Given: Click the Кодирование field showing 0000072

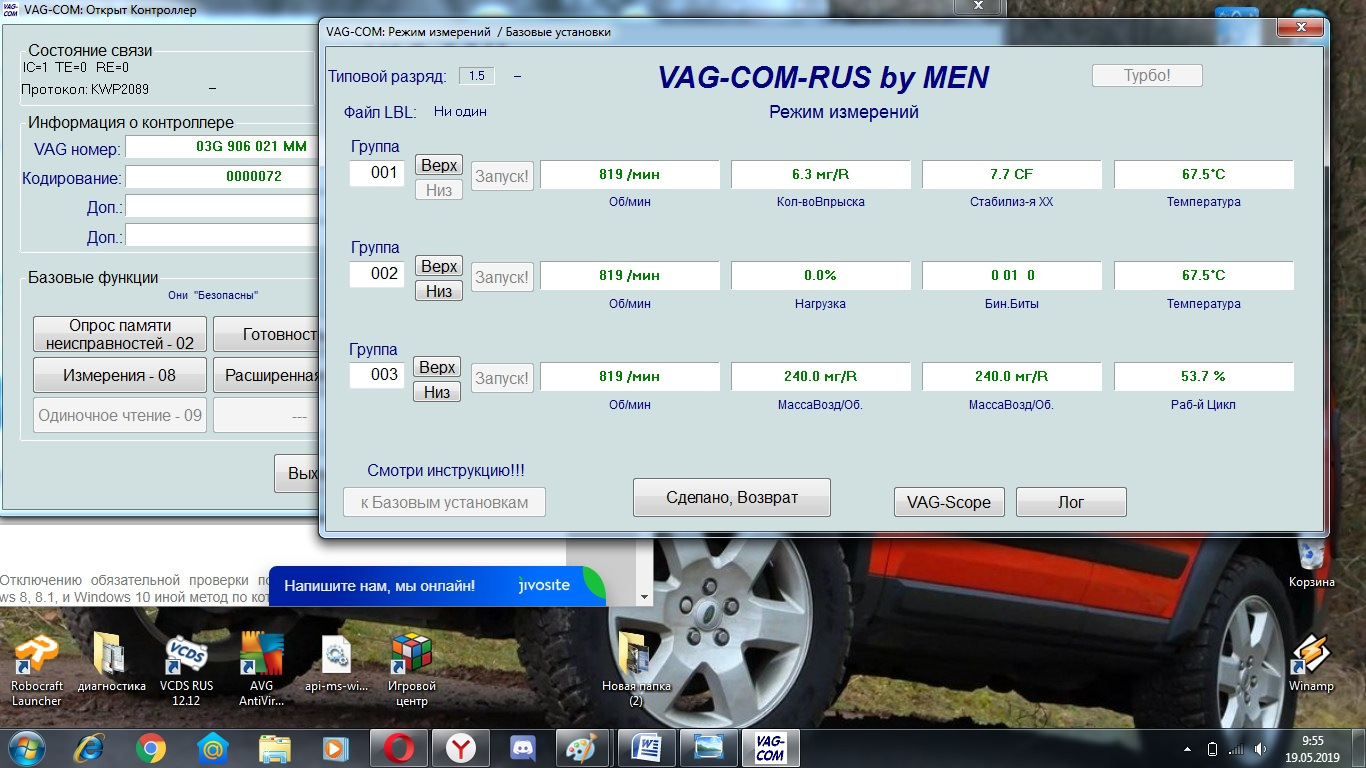Looking at the screenshot, I should tap(221, 176).
